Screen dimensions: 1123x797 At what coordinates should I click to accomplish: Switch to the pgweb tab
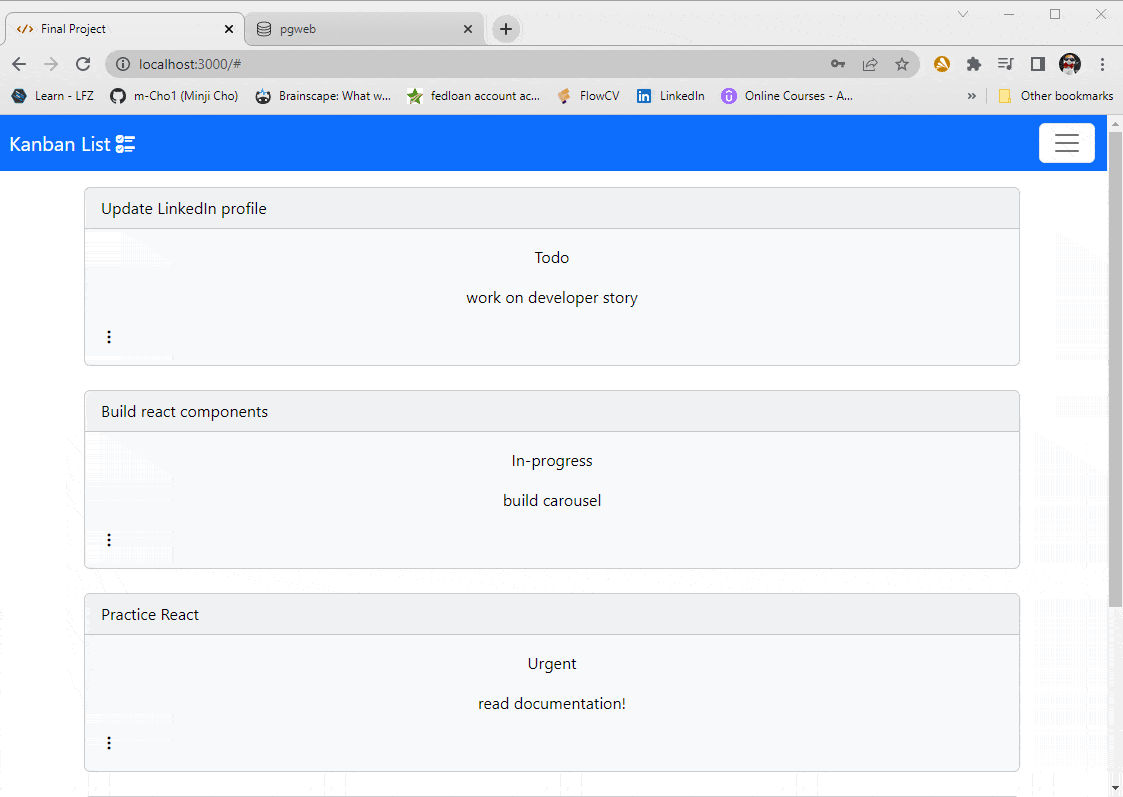pos(365,29)
